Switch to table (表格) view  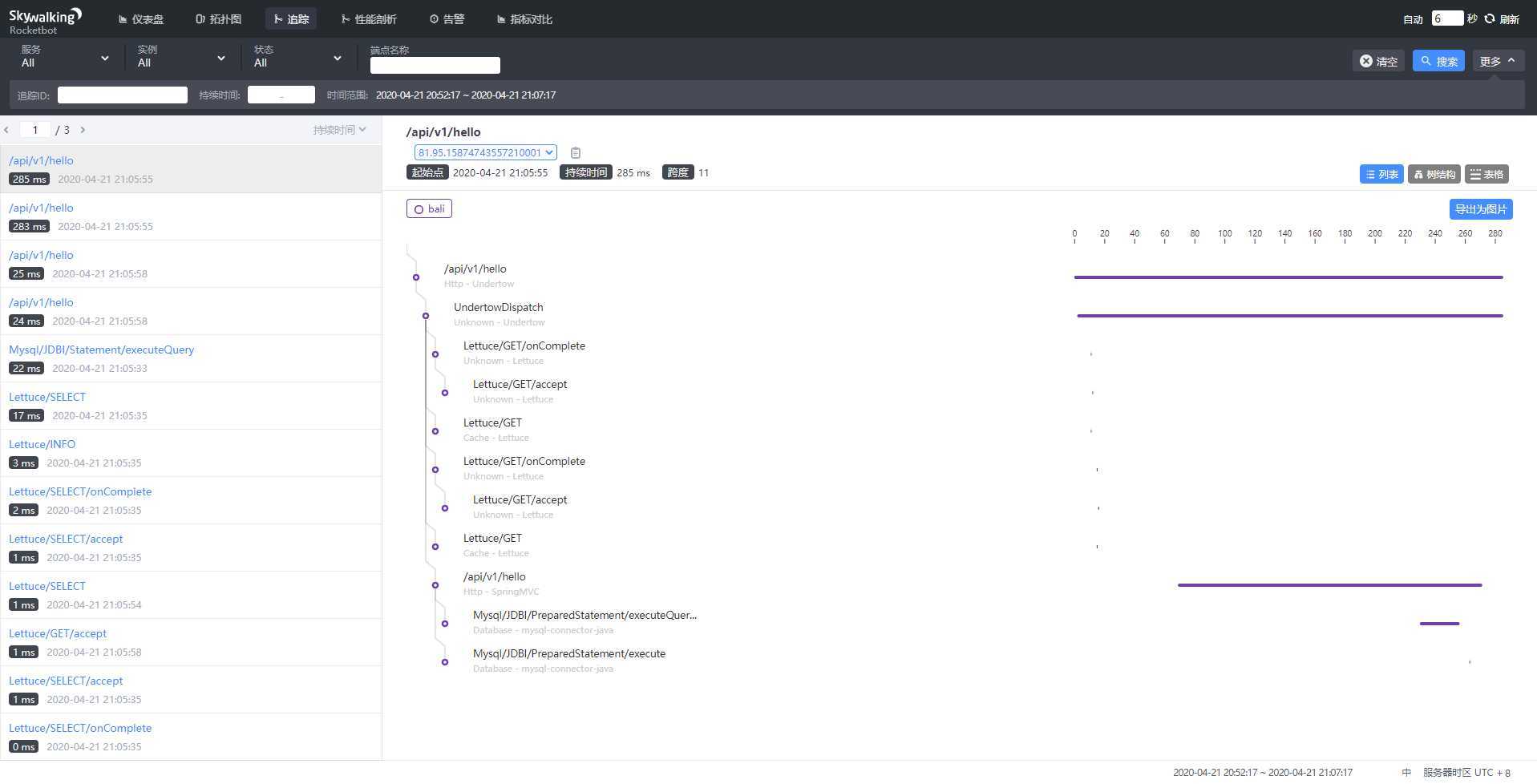pyautogui.click(x=1486, y=174)
